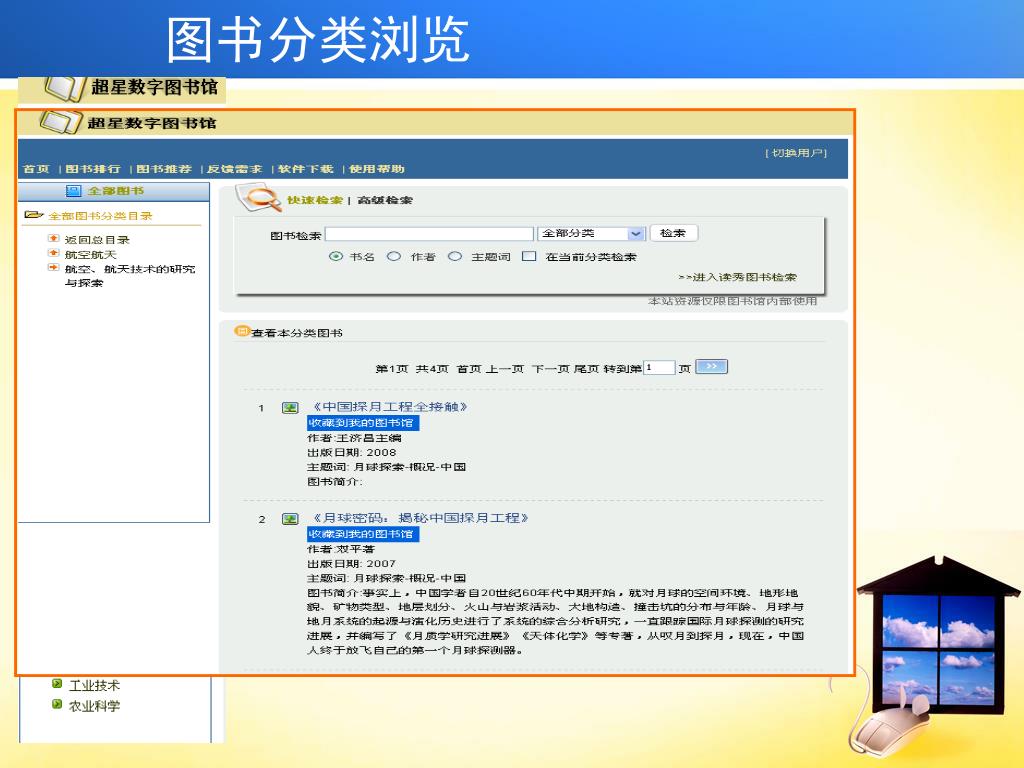The width and height of the screenshot is (1024, 768).
Task: Click the 检索 search button
Action: [673, 233]
